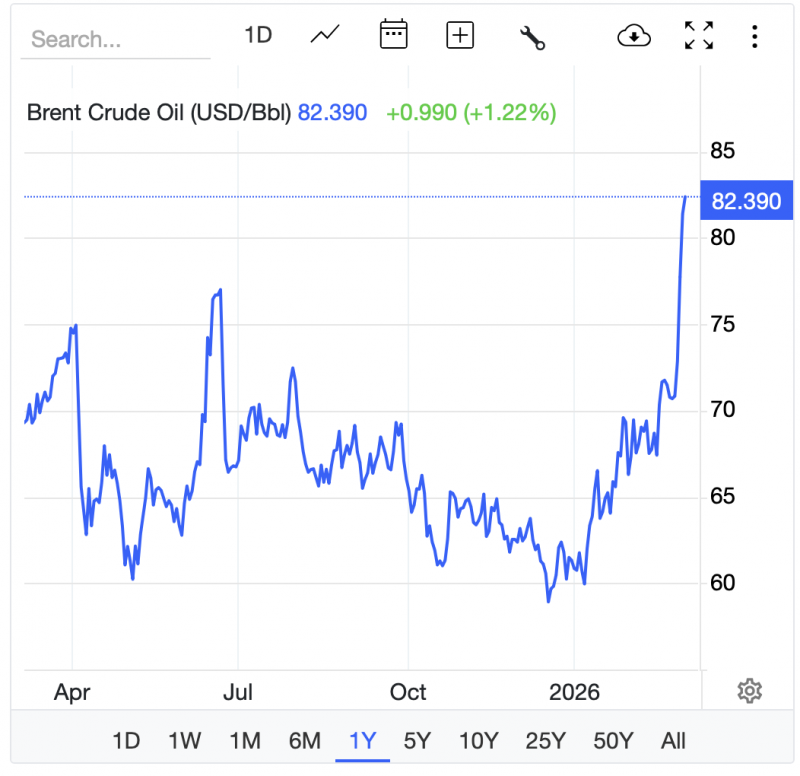Switch to the 6M range
This screenshot has height=776, width=800.
click(305, 741)
